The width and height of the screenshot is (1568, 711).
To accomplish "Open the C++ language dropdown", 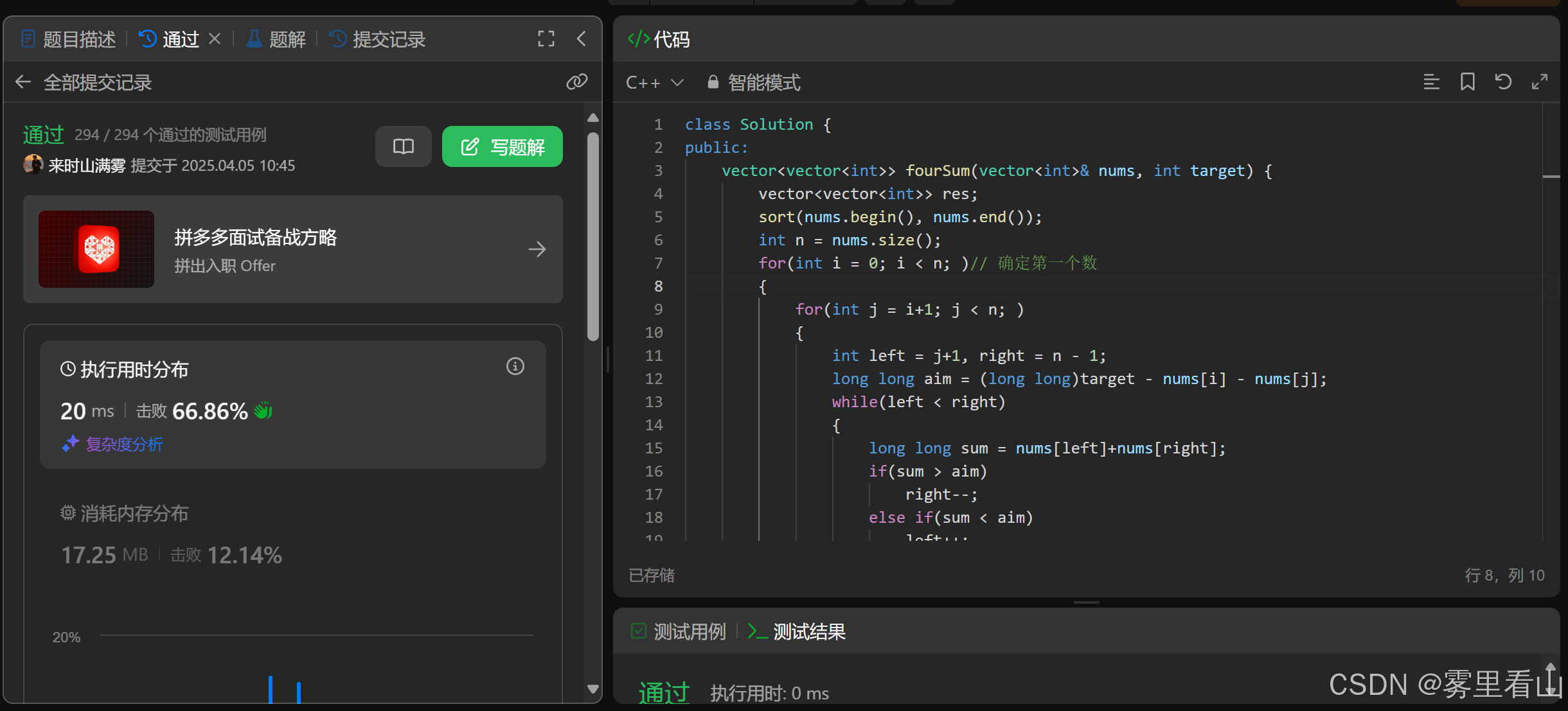I will click(654, 83).
